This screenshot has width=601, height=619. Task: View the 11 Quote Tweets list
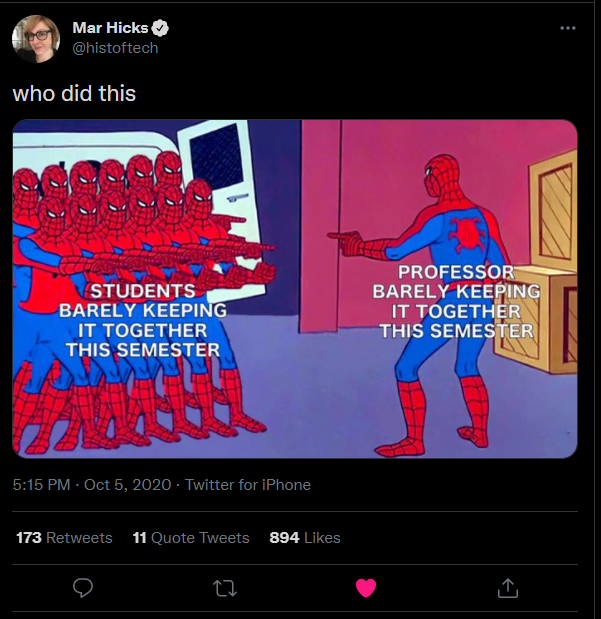pos(191,538)
